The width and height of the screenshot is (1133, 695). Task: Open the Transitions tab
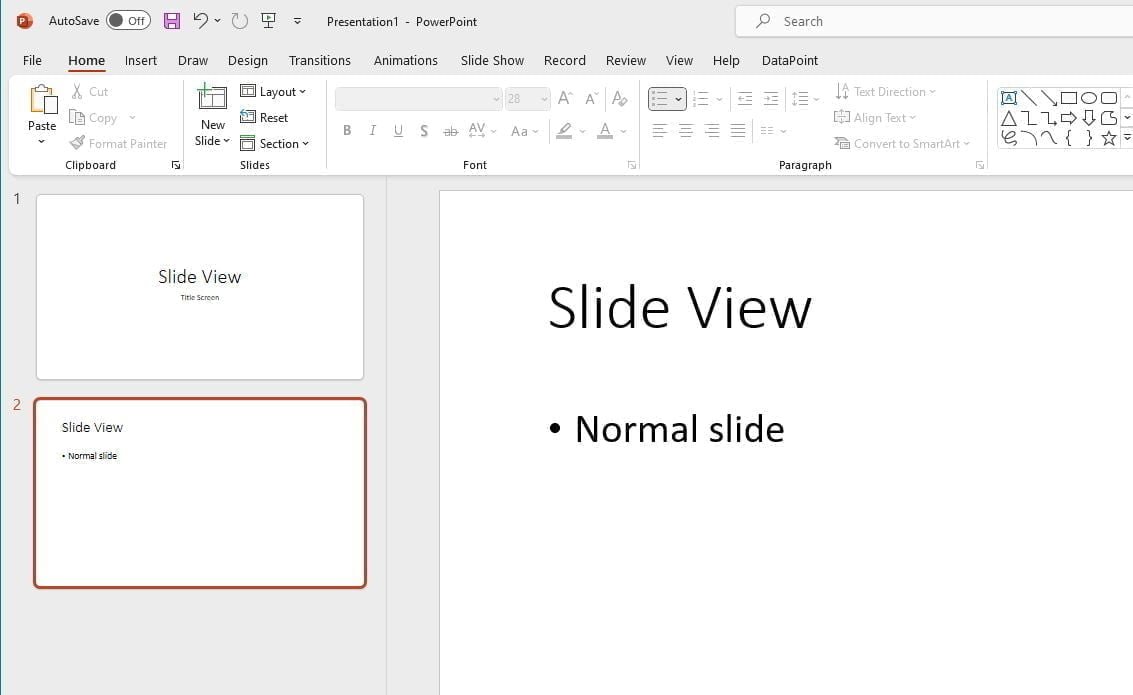(x=320, y=60)
